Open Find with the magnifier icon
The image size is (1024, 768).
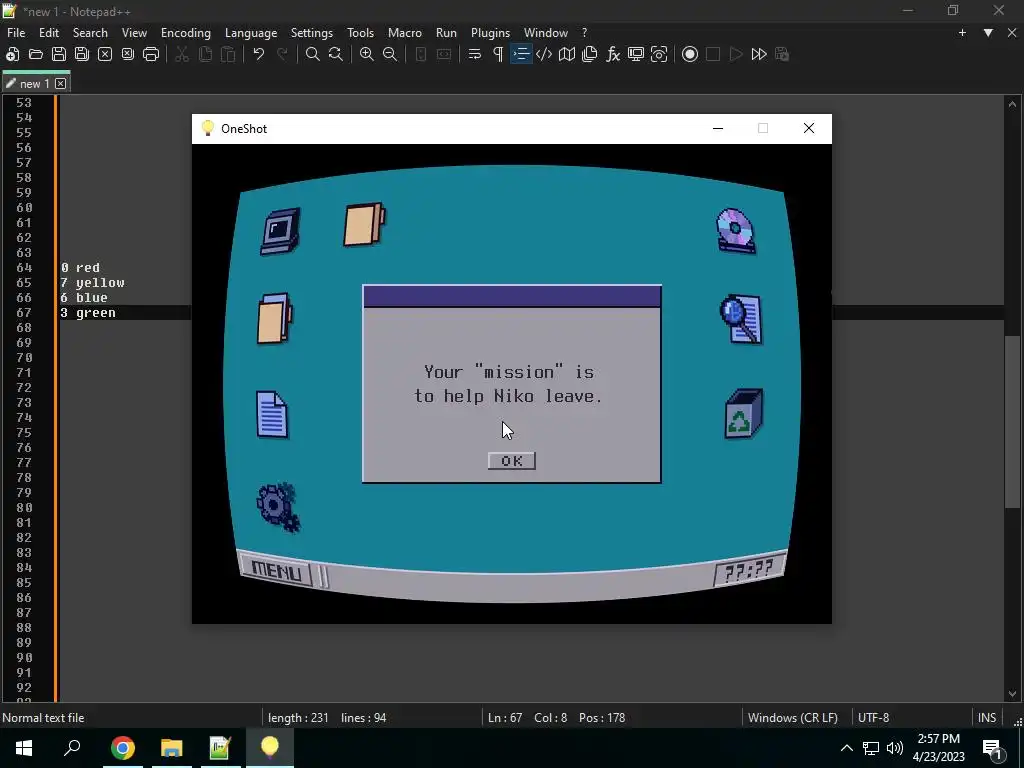click(x=313, y=54)
